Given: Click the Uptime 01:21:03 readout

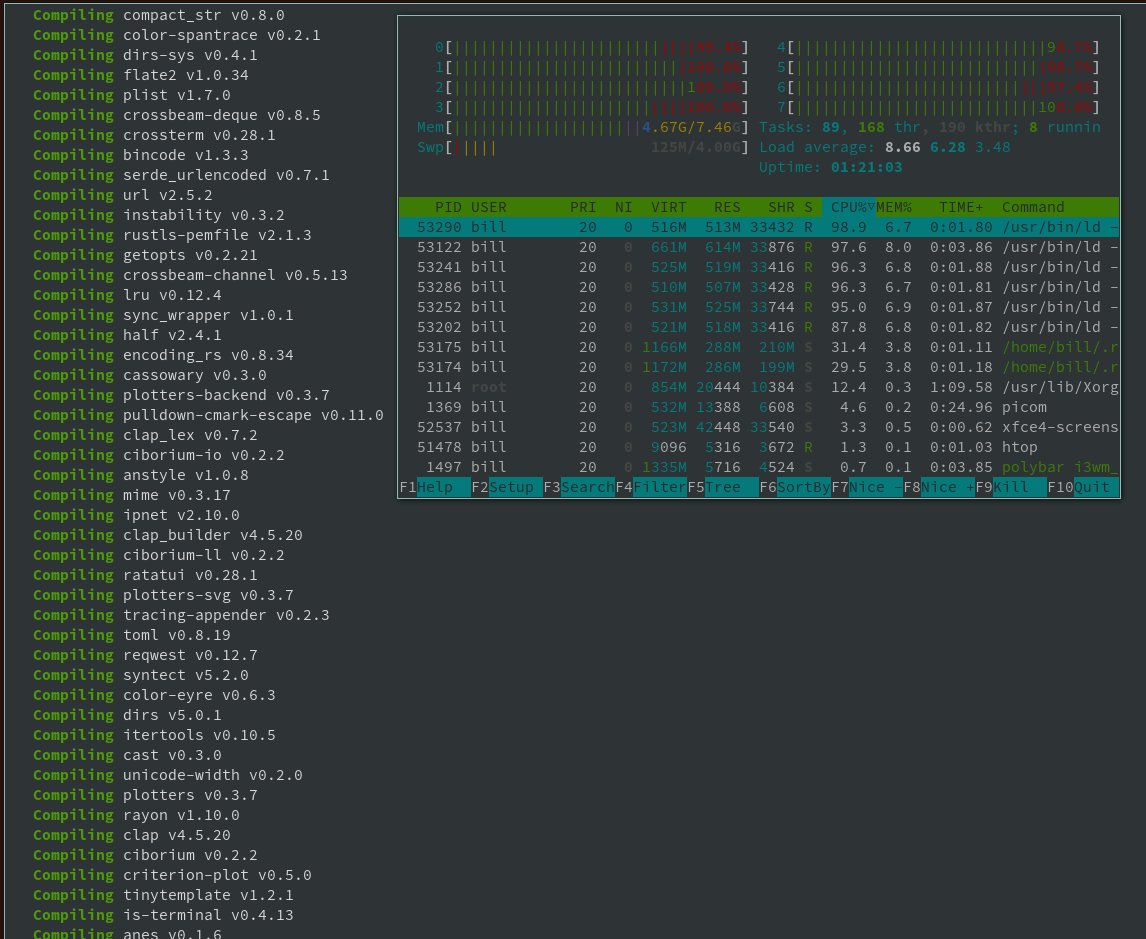Looking at the screenshot, I should click(x=830, y=167).
